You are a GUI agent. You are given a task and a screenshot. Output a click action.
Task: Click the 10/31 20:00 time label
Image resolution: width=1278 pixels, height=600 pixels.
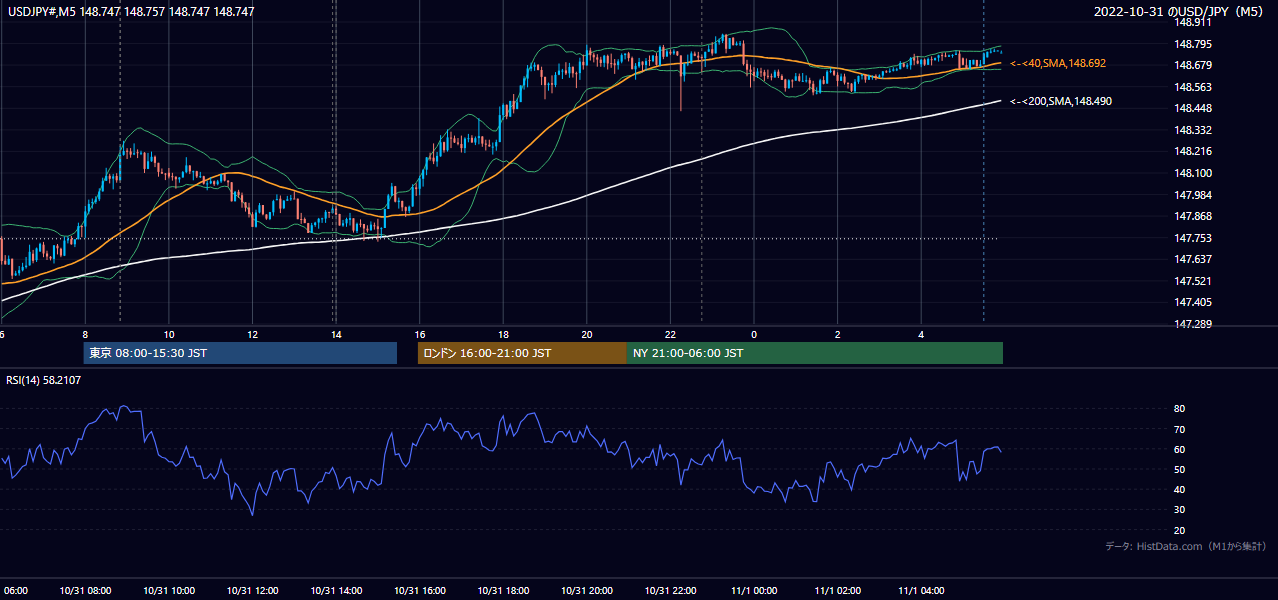click(x=586, y=590)
